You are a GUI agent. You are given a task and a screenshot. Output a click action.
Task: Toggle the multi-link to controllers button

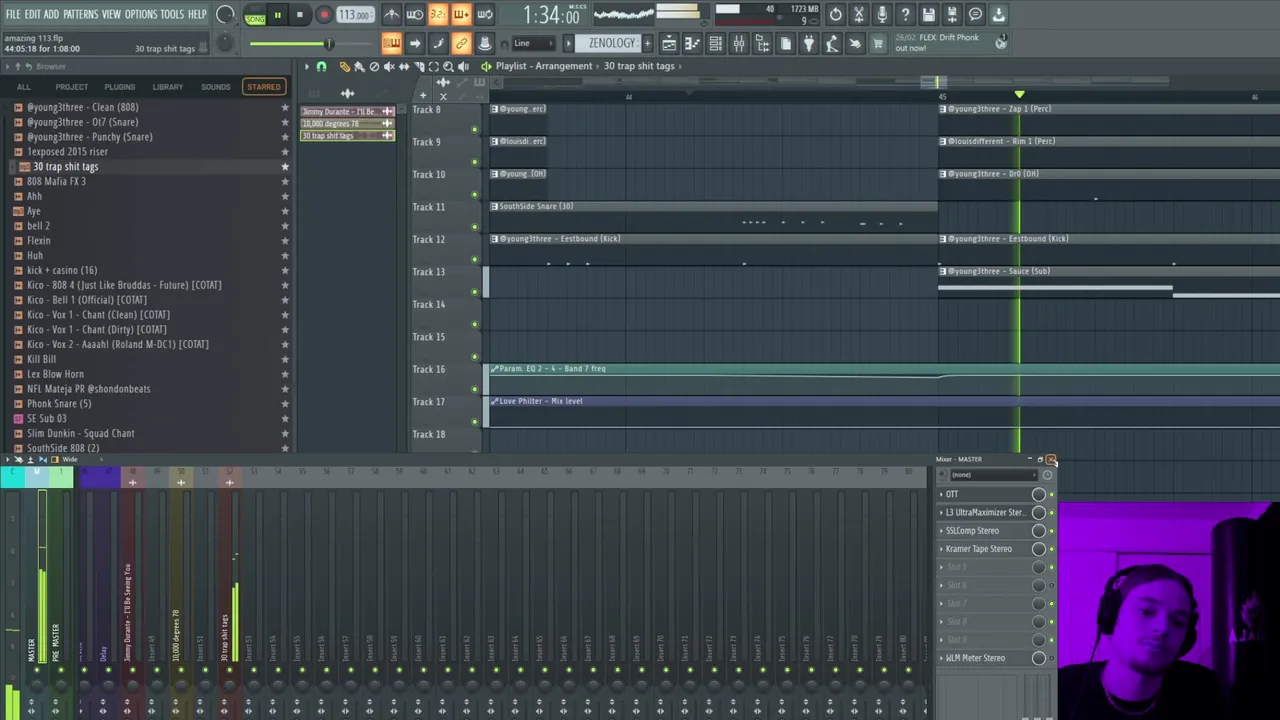click(461, 43)
